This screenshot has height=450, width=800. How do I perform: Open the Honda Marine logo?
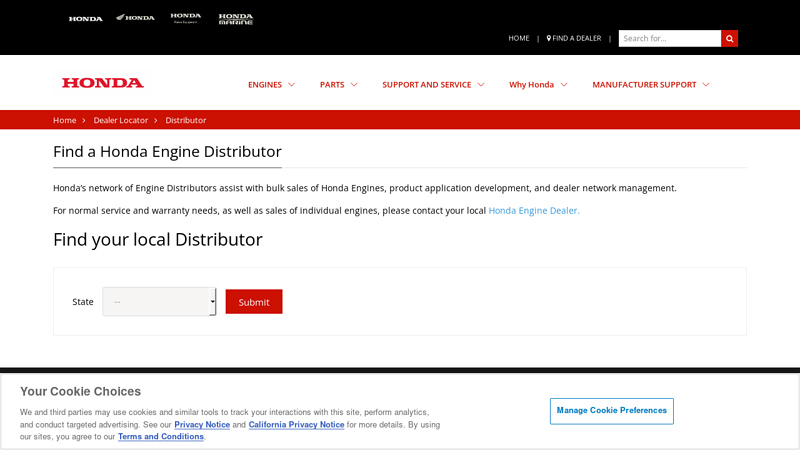(x=236, y=19)
